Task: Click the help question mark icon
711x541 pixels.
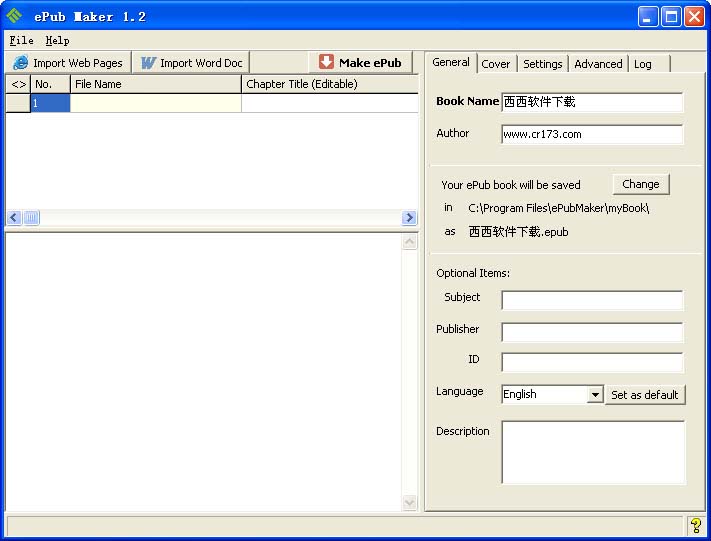Action: tap(696, 525)
